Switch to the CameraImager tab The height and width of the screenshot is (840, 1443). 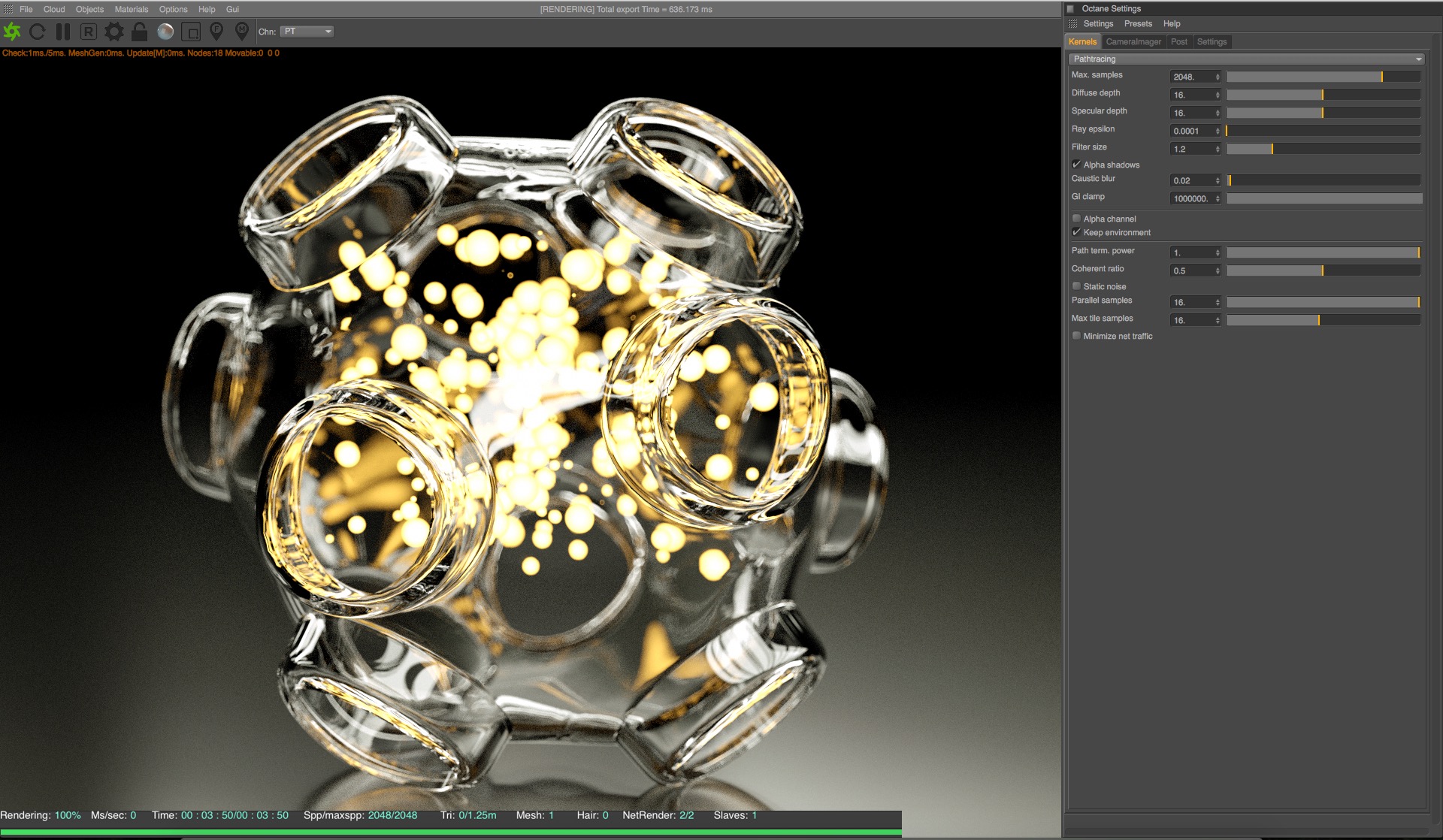tap(1133, 41)
